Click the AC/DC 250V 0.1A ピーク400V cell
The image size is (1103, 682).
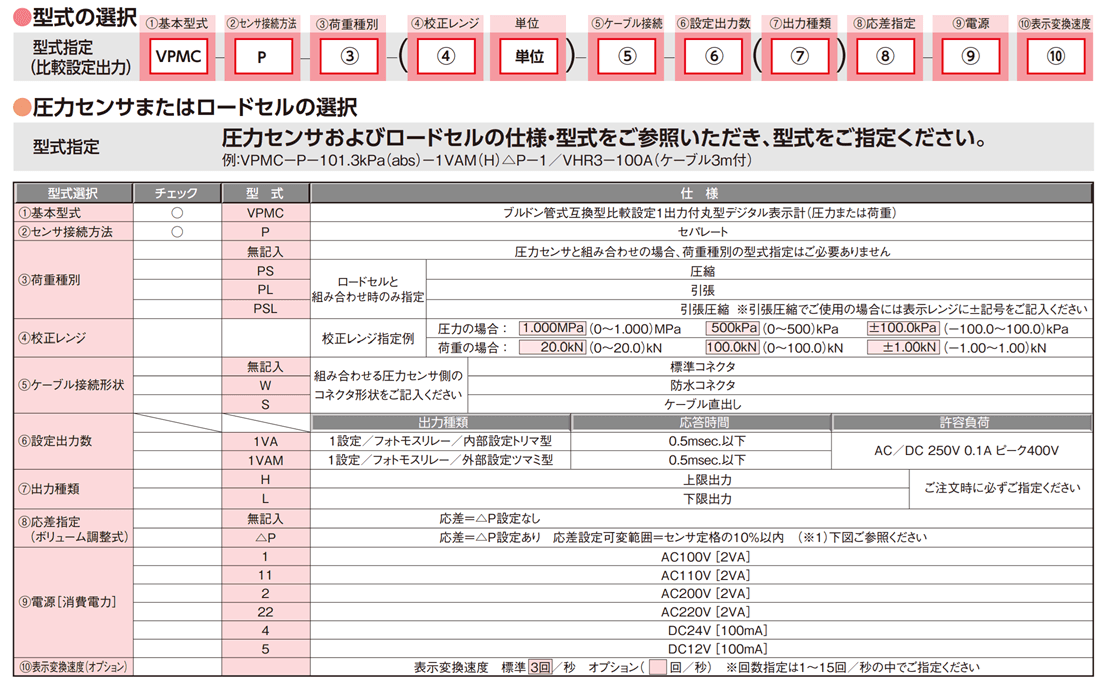(x=963, y=451)
